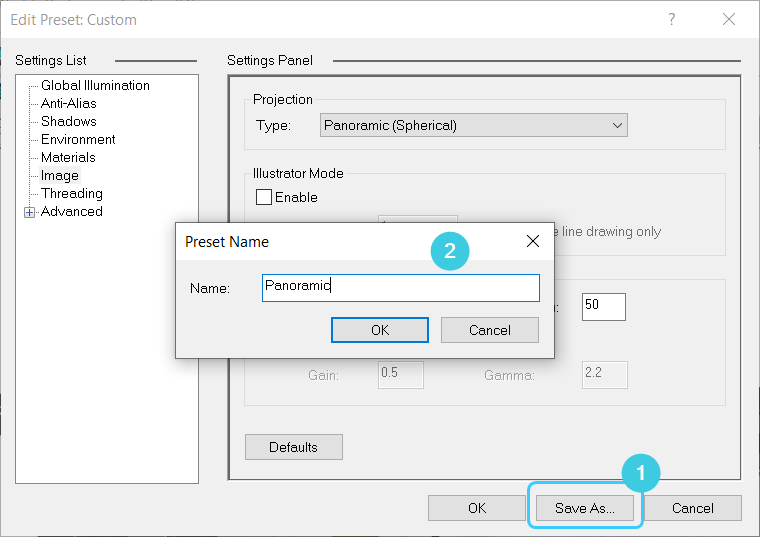
Task: Select Image settings item
Action: 60,175
